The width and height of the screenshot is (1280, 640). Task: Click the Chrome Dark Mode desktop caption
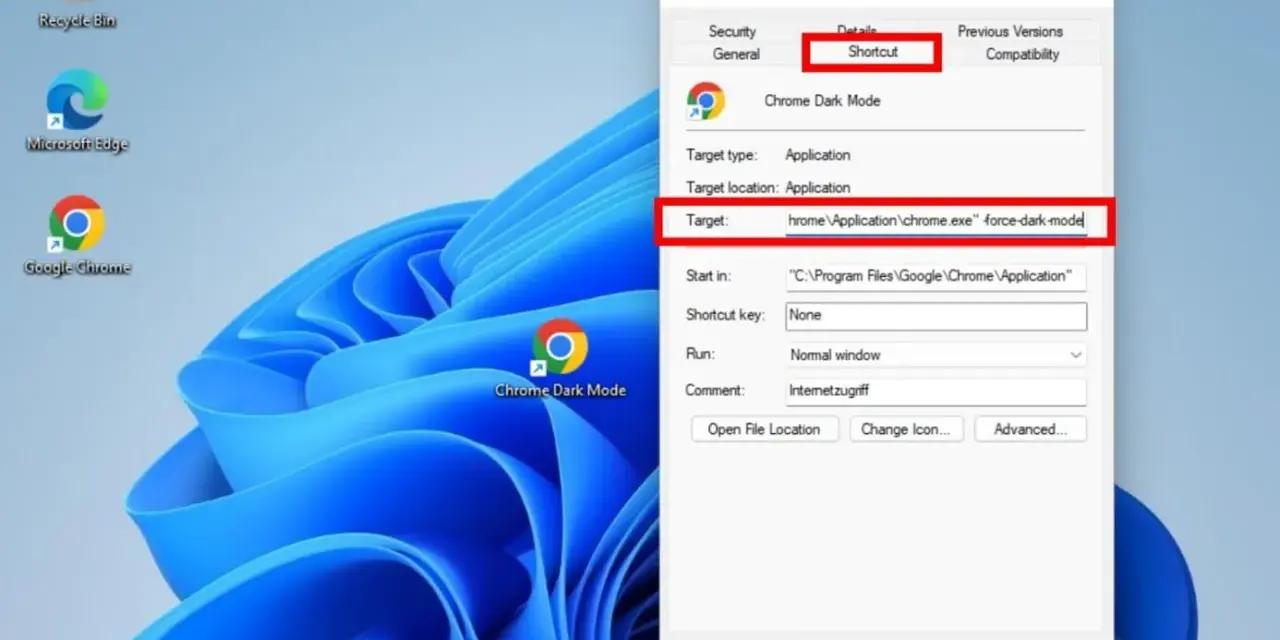(560, 390)
